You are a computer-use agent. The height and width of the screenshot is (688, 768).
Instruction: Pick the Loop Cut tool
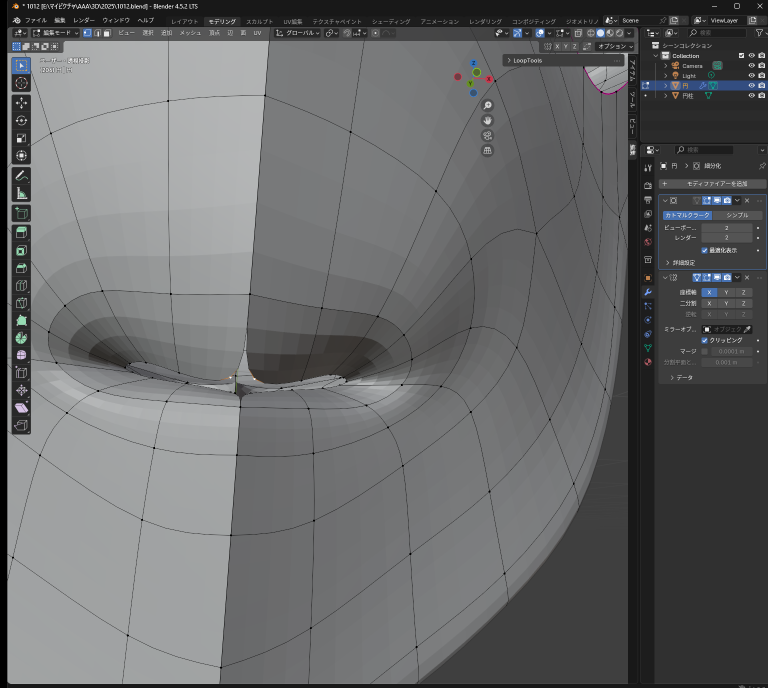tap(21, 285)
